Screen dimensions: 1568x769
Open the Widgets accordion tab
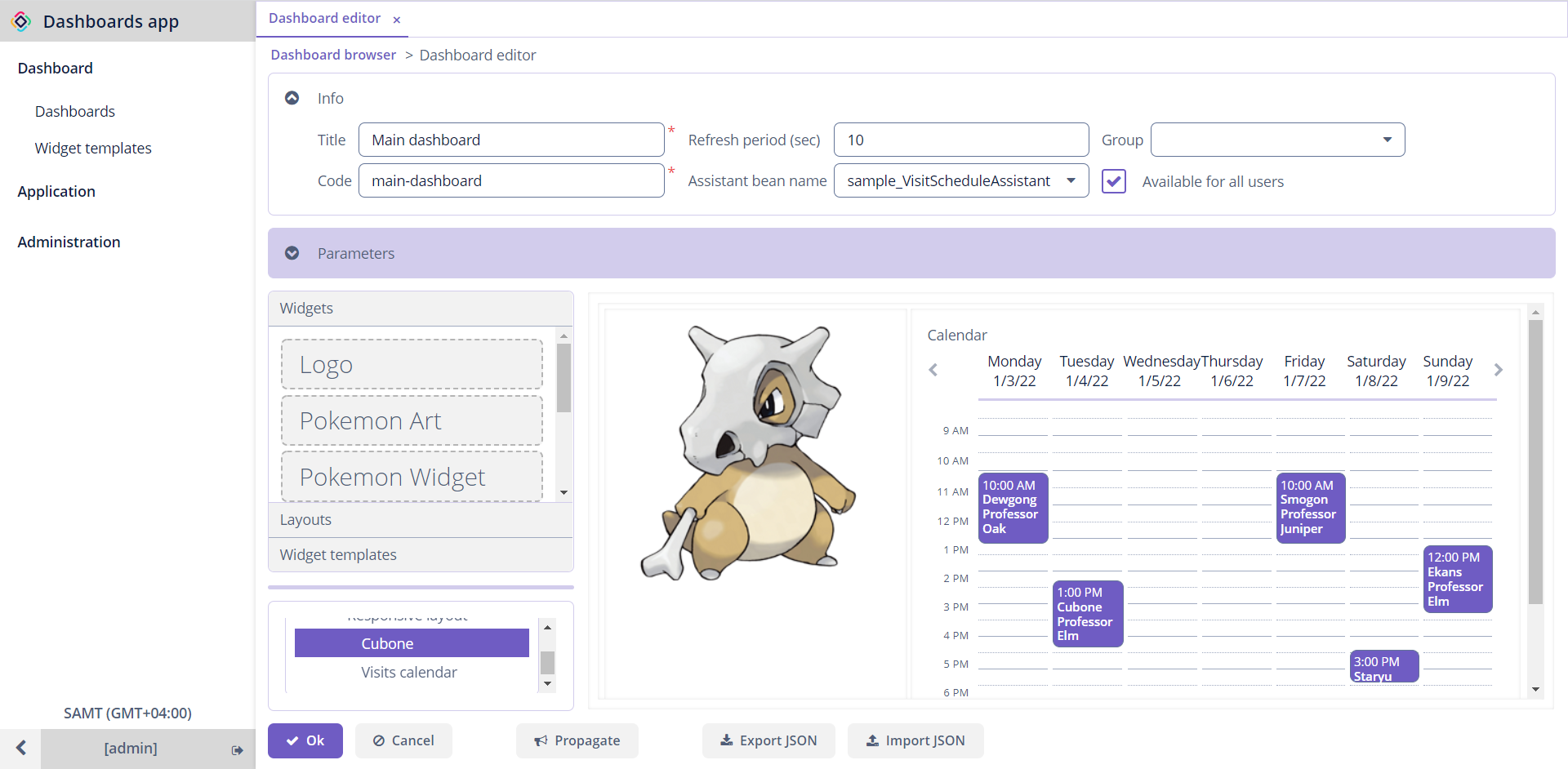(x=421, y=309)
